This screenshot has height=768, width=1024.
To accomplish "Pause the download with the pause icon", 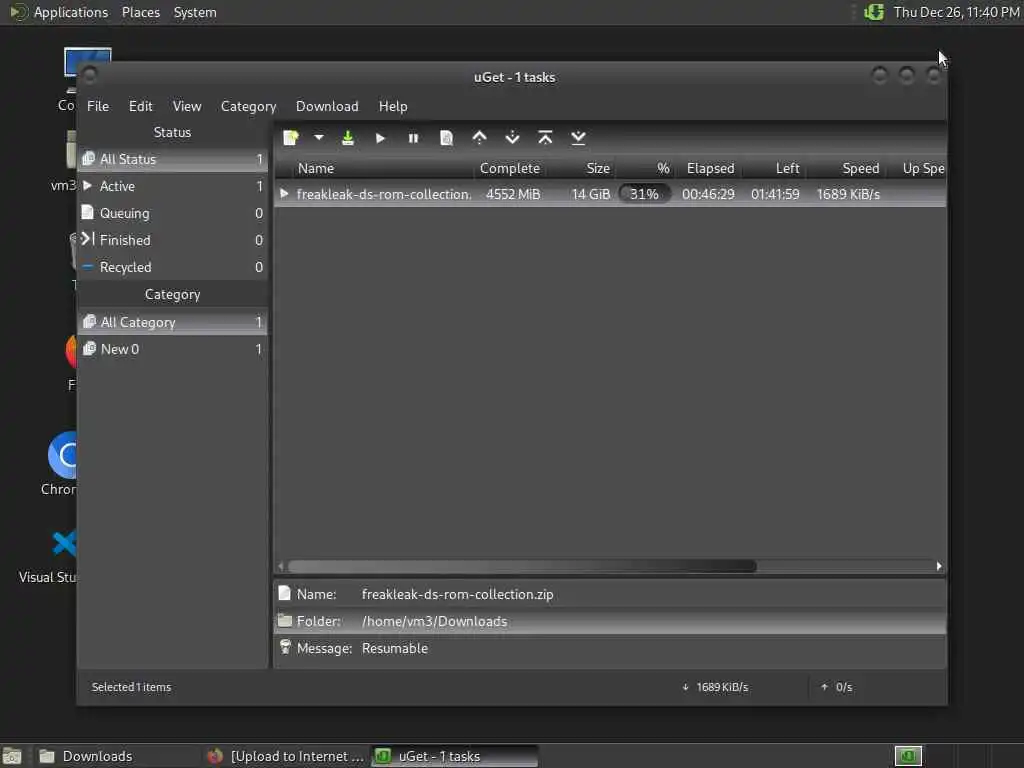I will click(413, 138).
